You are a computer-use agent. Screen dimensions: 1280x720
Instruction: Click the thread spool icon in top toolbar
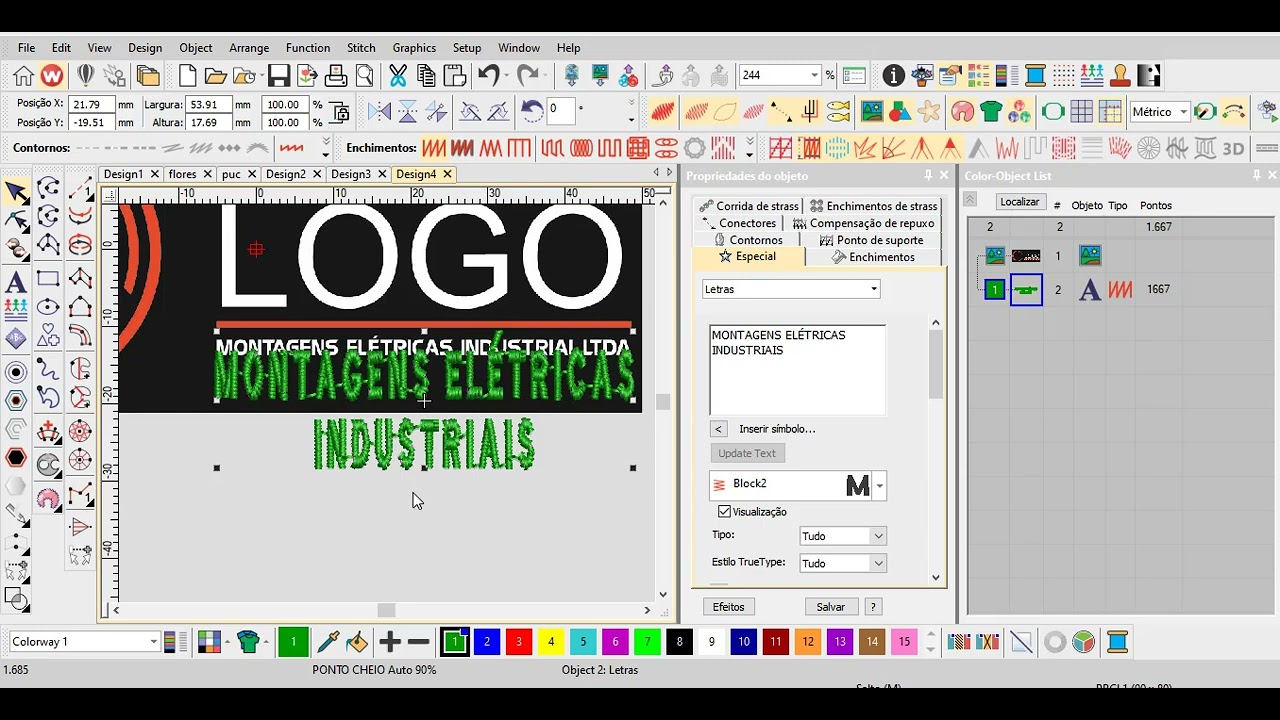coord(1035,75)
